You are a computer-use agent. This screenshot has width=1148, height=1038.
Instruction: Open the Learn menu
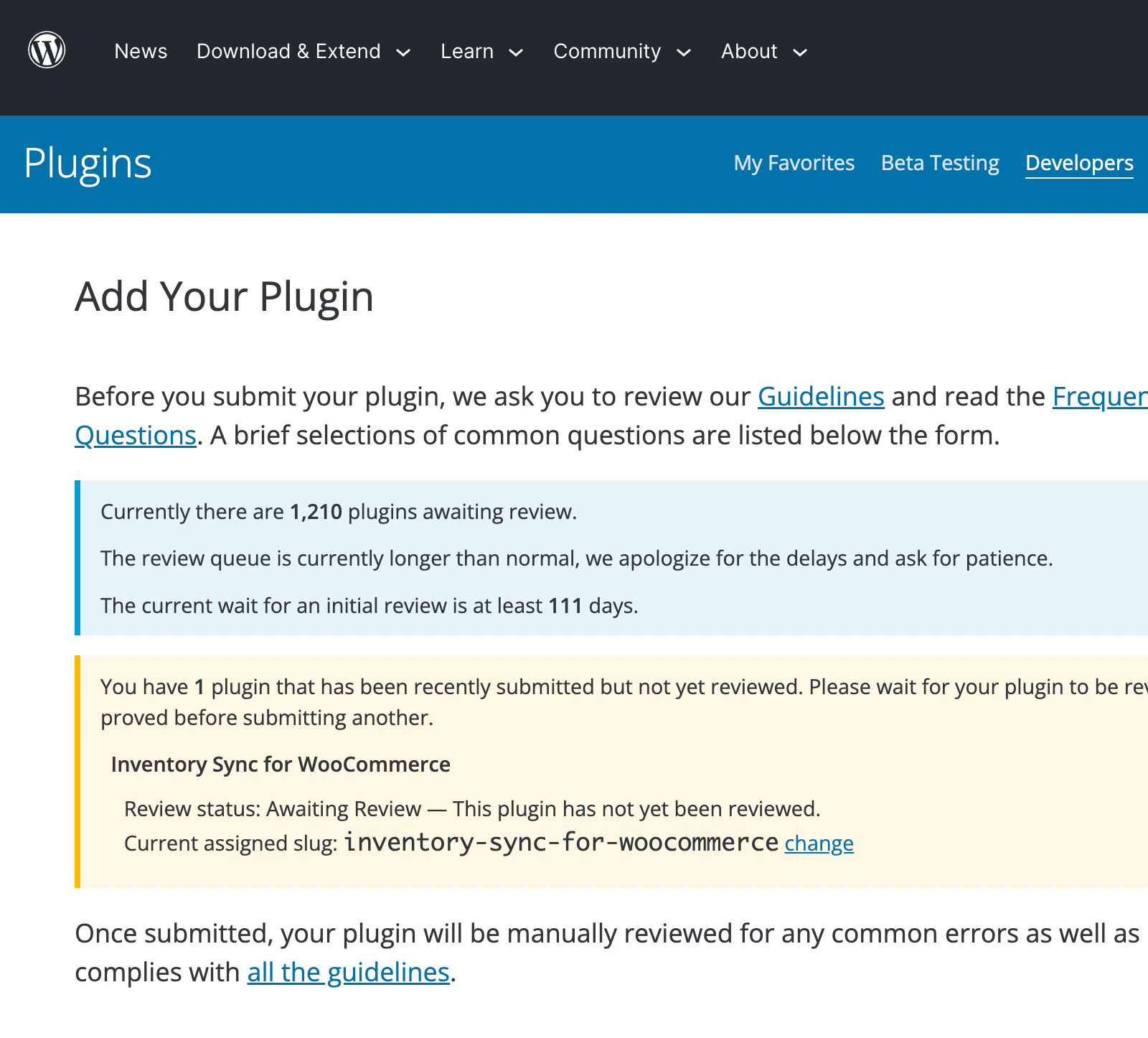(x=467, y=52)
